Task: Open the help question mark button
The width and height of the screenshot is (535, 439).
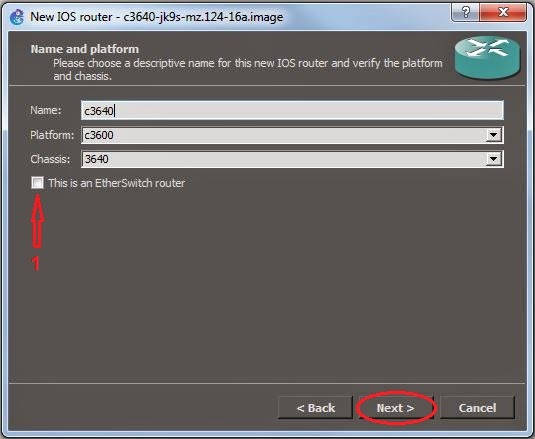Action: click(465, 13)
